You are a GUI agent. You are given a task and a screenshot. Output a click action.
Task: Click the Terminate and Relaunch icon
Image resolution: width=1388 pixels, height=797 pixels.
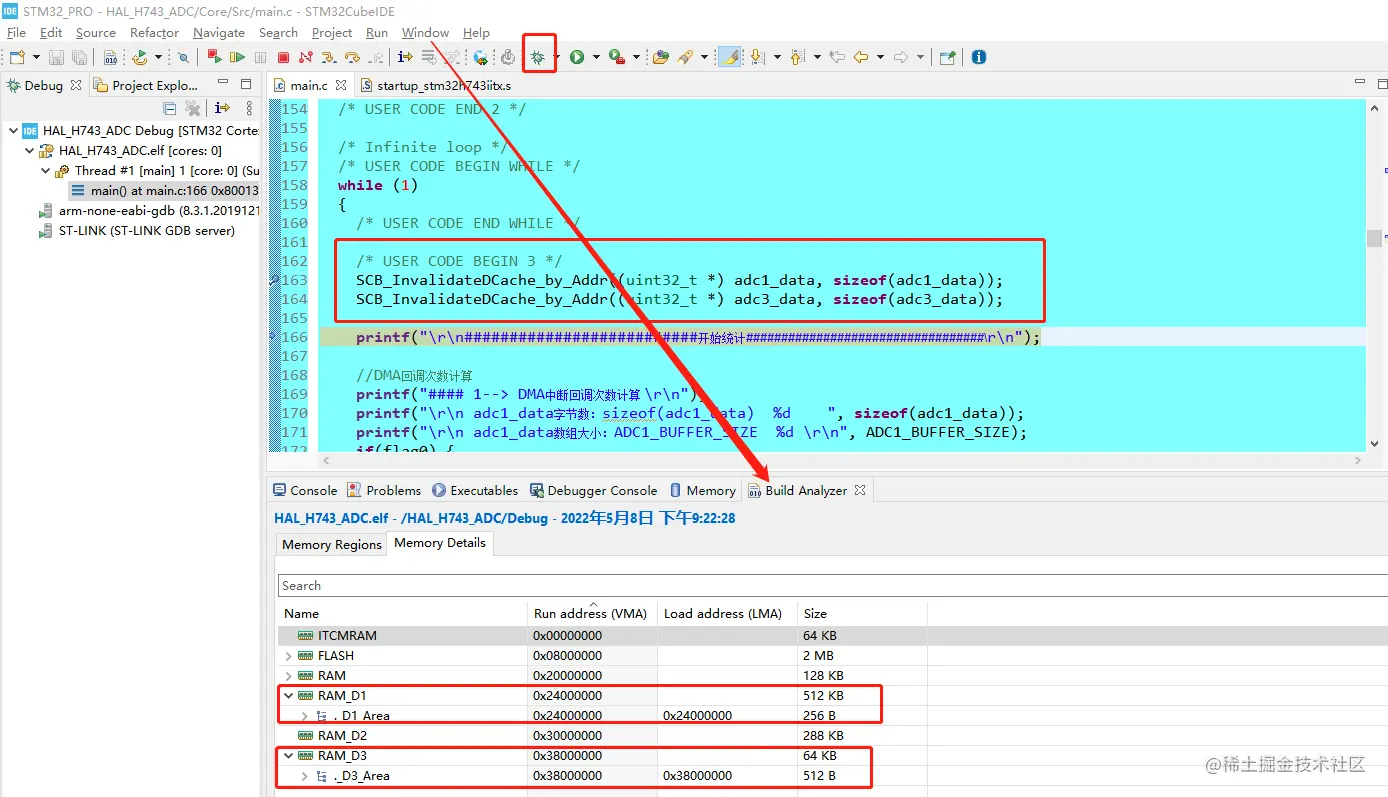(214, 57)
